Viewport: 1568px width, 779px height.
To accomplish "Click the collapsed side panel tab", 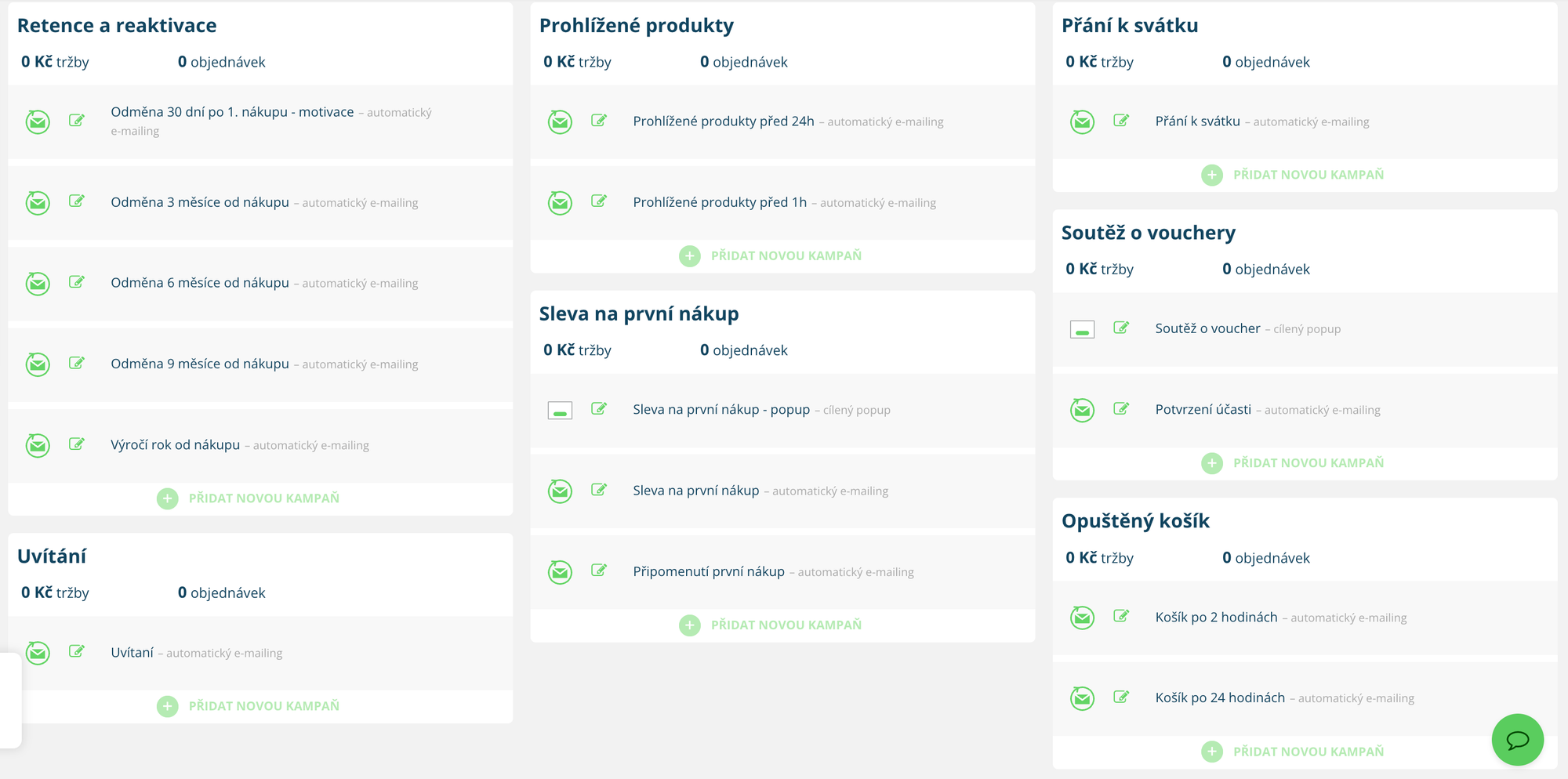I will coord(10,700).
